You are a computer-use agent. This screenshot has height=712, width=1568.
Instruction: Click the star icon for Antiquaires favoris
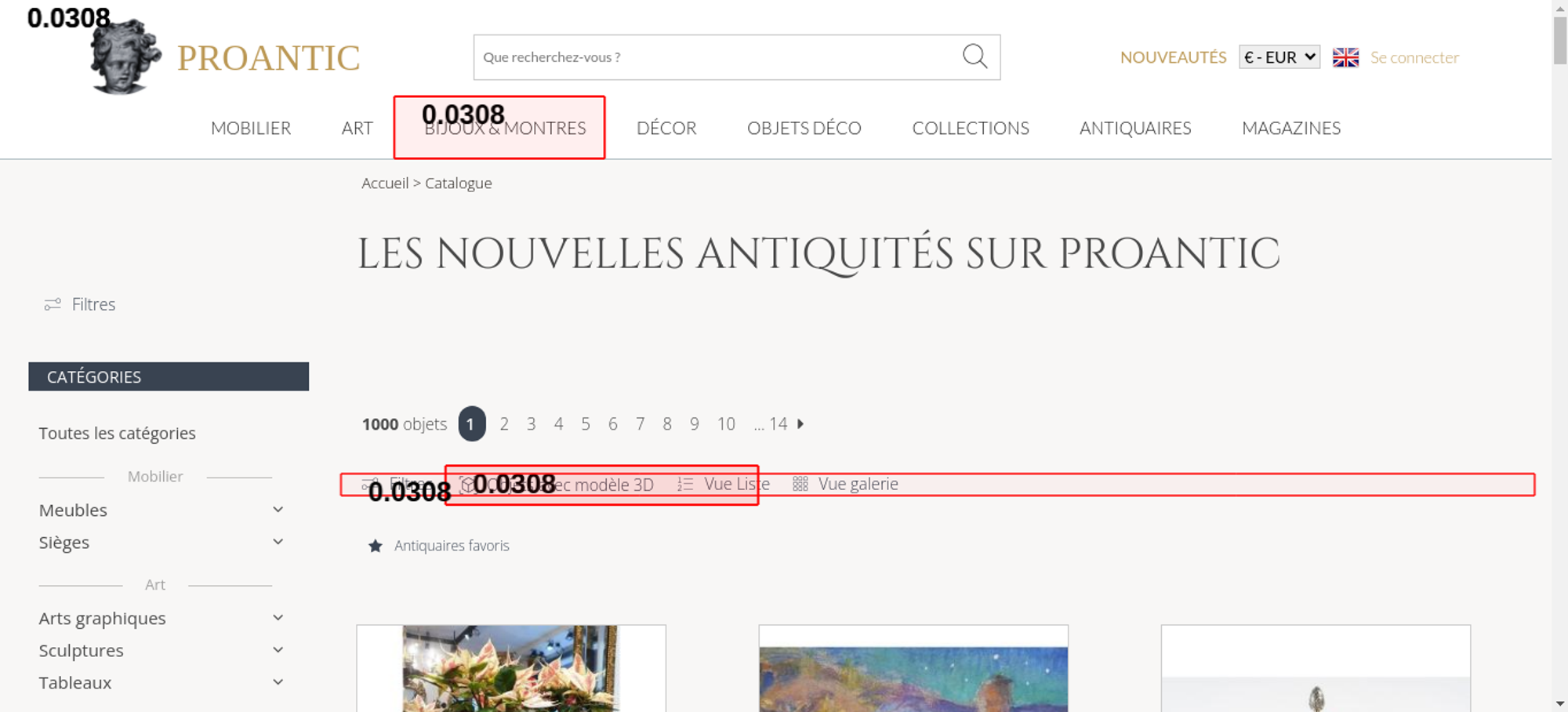[376, 546]
